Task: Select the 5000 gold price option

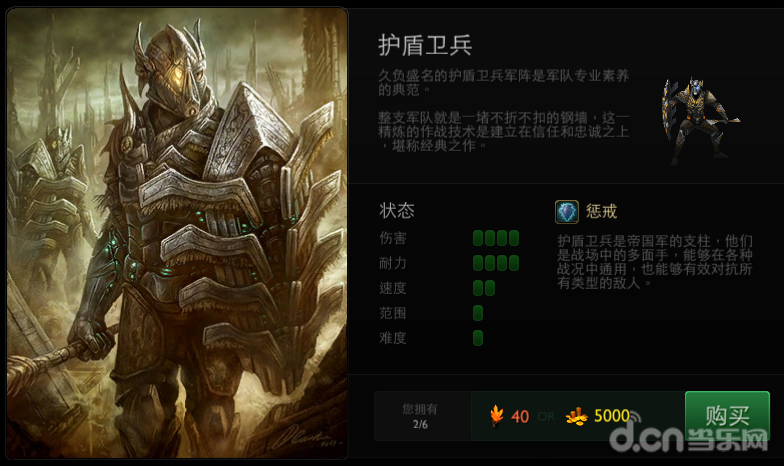Action: pos(598,416)
